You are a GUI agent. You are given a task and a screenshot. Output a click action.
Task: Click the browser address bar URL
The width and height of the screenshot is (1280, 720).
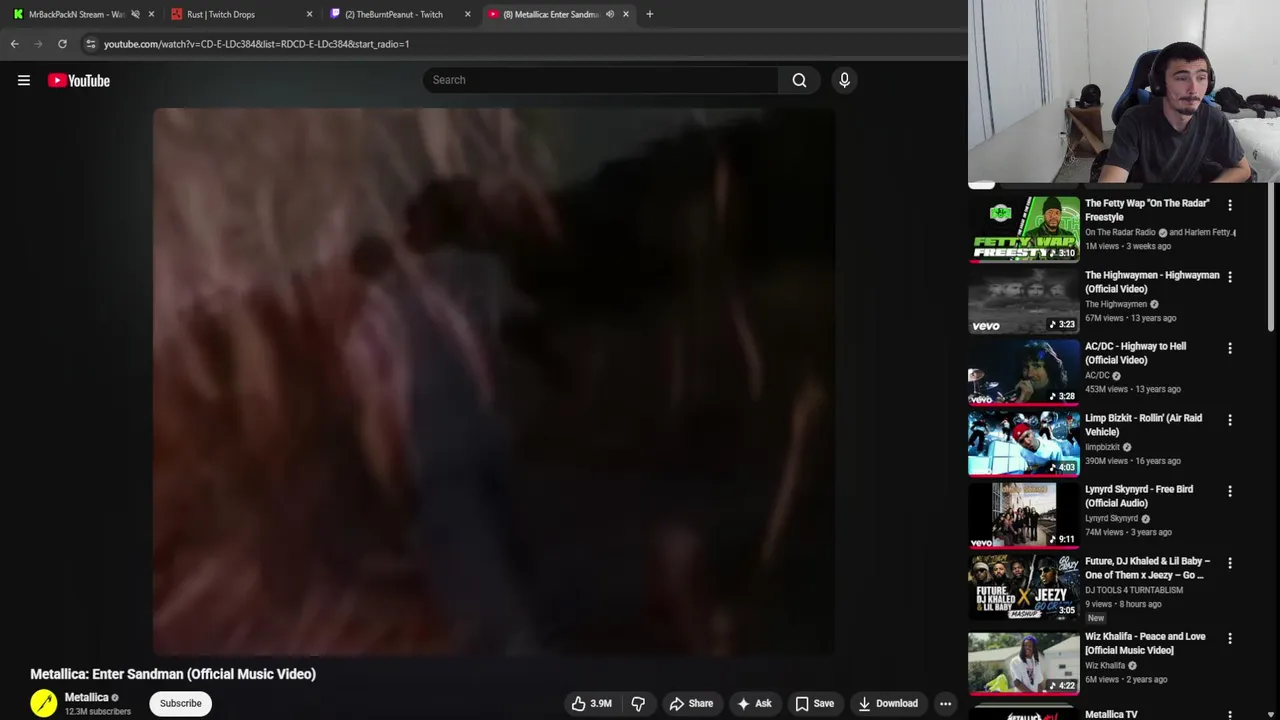pyautogui.click(x=256, y=44)
